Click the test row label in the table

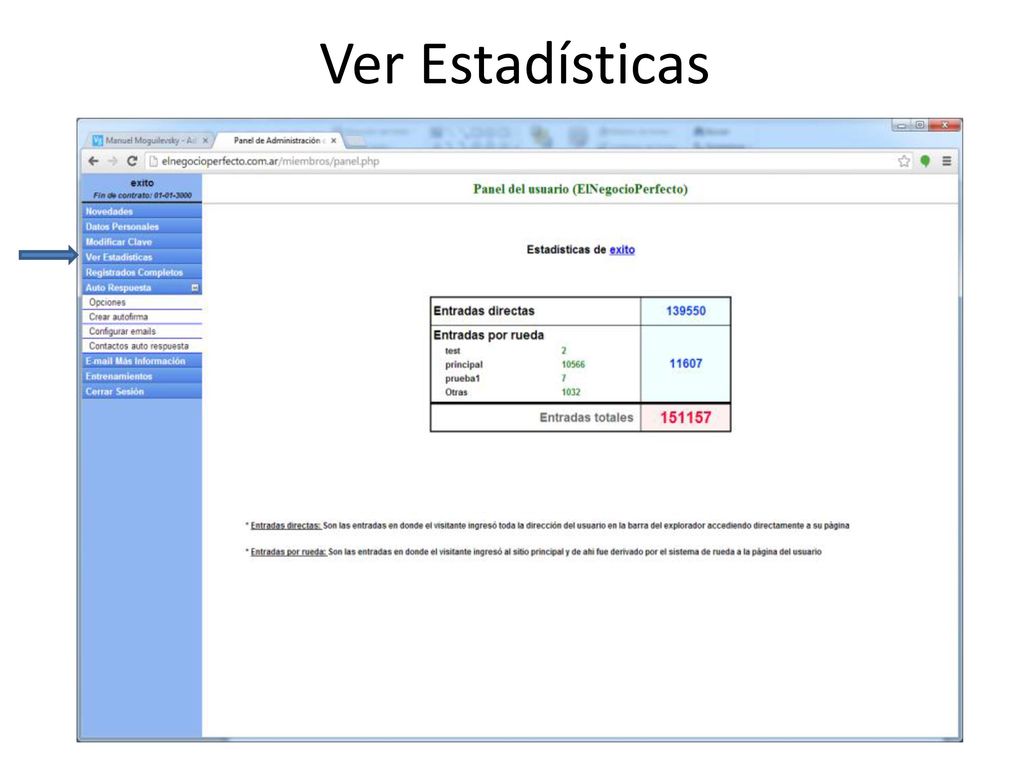tap(453, 351)
